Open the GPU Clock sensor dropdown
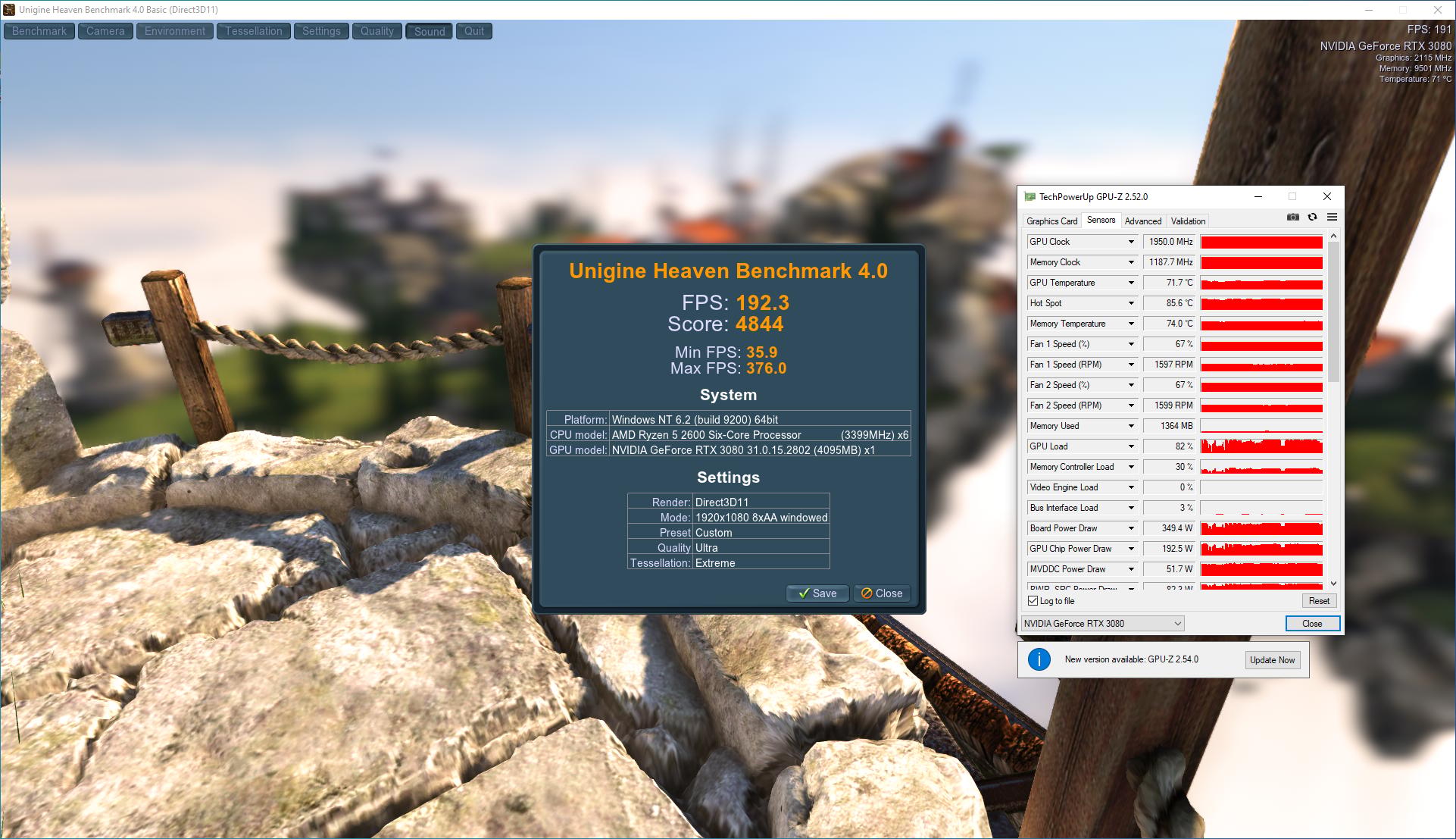 [x=1131, y=242]
